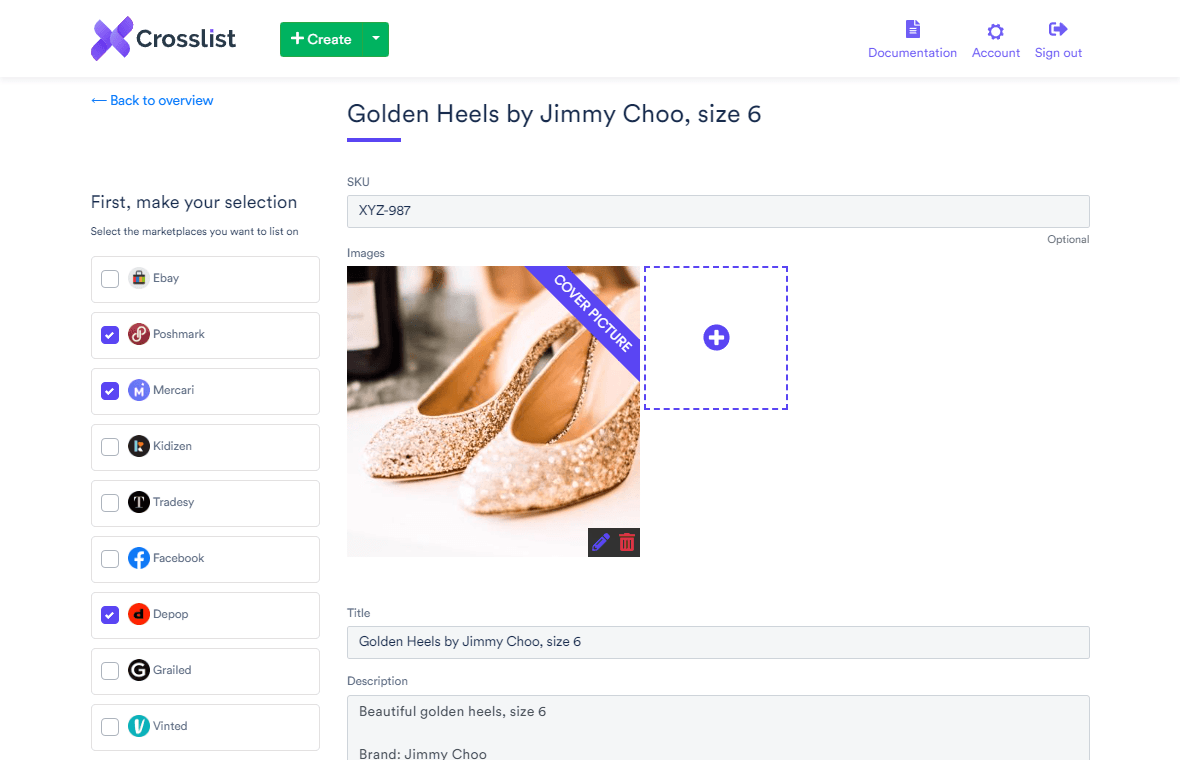
Task: Click the 'Description' field label
Action: 377,681
